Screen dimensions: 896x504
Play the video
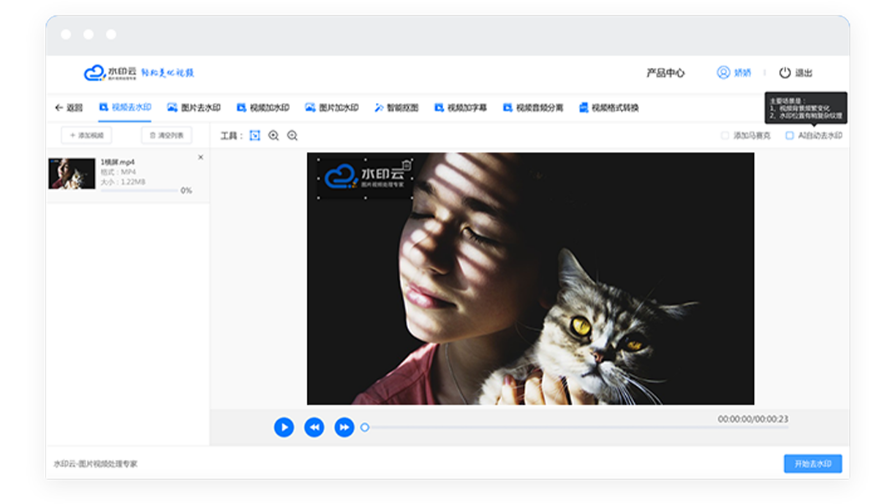pos(284,427)
